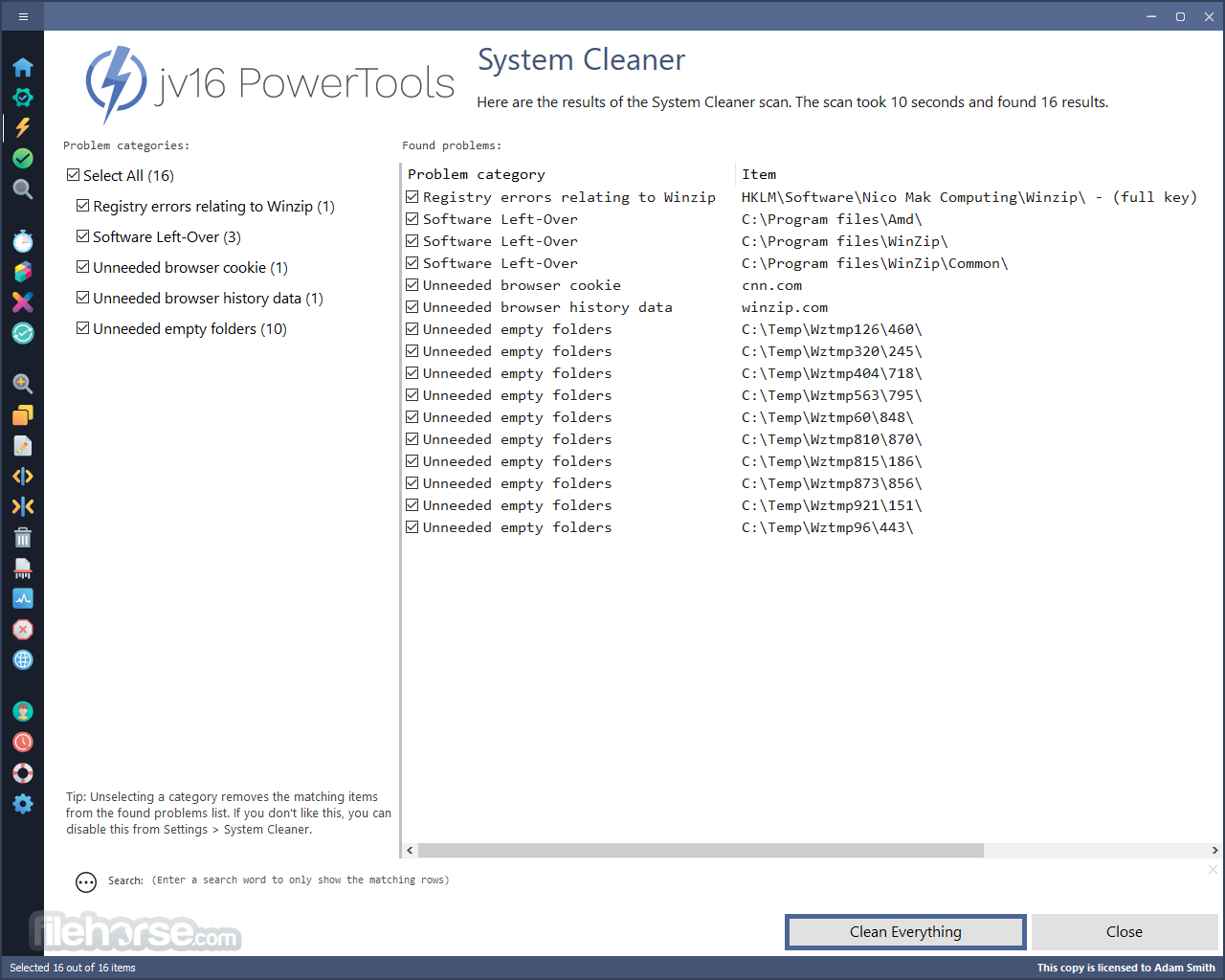1225x980 pixels.
Task: Click the document with pencil sidebar icon
Action: click(23, 446)
